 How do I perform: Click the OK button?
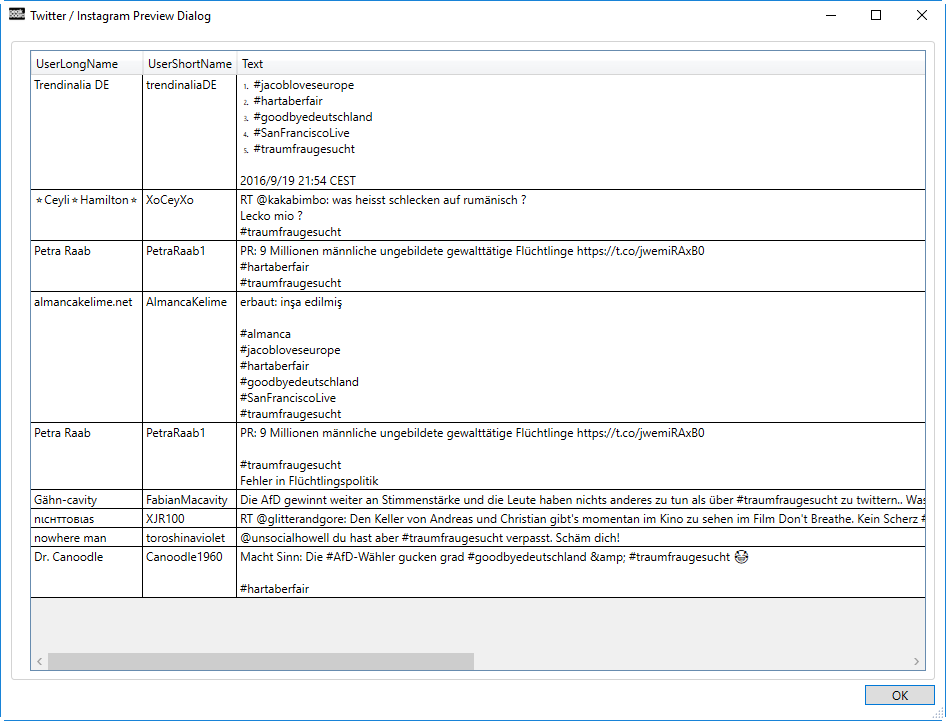coord(899,695)
